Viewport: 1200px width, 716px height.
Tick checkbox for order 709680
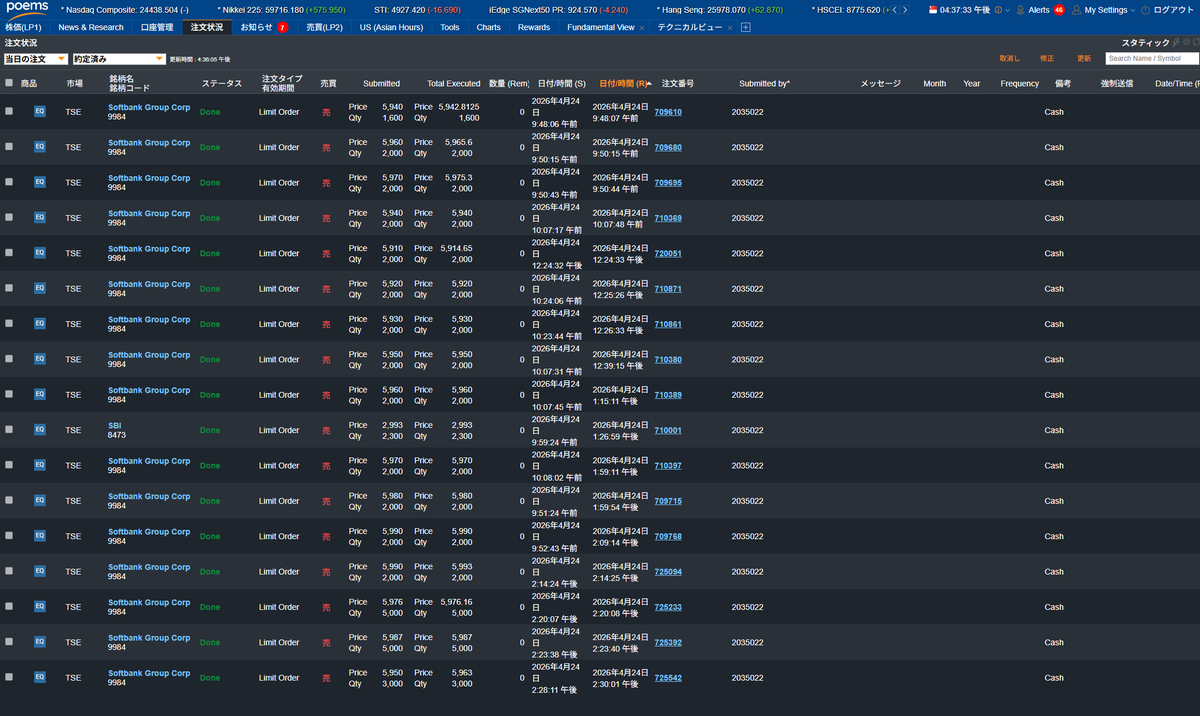(9, 146)
